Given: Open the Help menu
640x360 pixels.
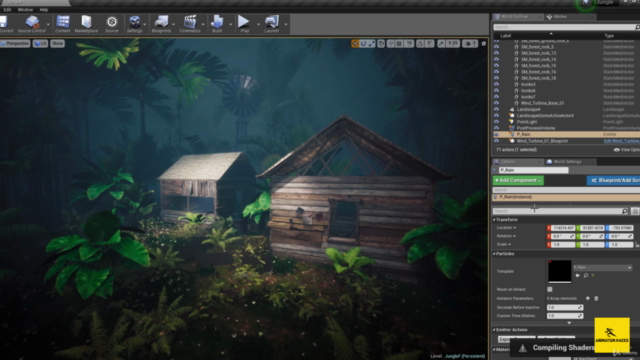Looking at the screenshot, I should pyautogui.click(x=44, y=9).
